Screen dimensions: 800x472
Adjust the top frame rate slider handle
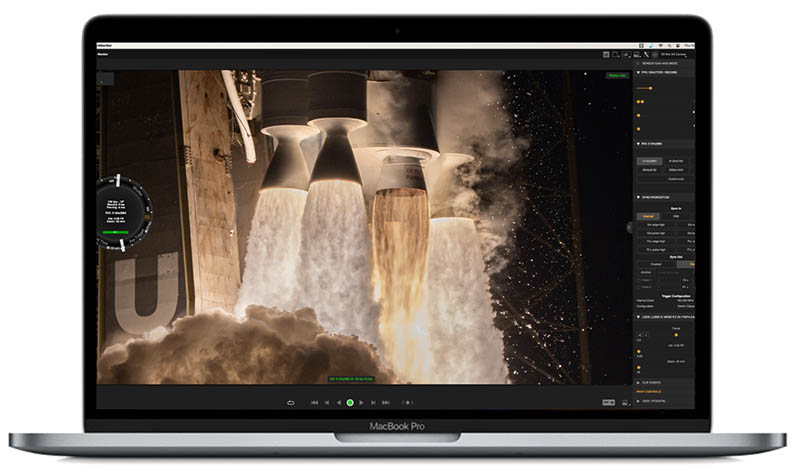click(651, 88)
